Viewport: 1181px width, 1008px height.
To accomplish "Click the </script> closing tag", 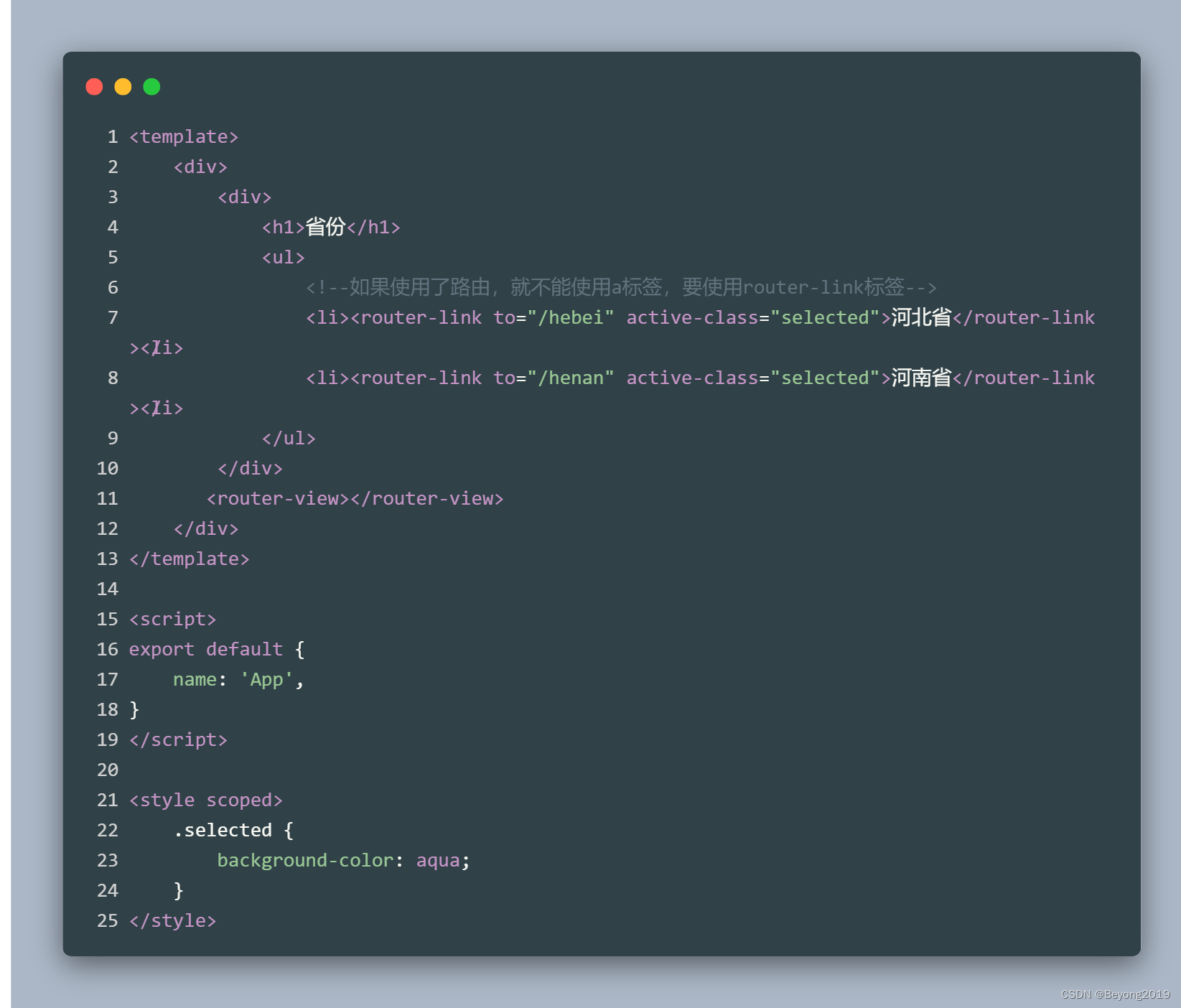I will pos(178,739).
